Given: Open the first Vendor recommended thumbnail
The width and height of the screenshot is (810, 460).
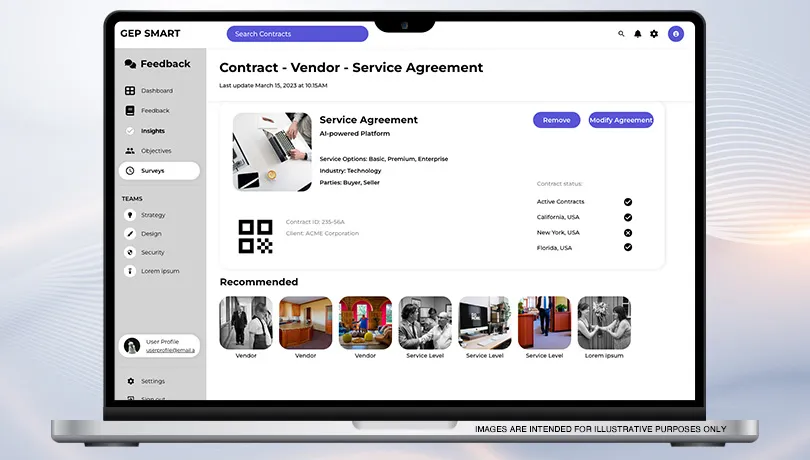Looking at the screenshot, I should point(246,322).
